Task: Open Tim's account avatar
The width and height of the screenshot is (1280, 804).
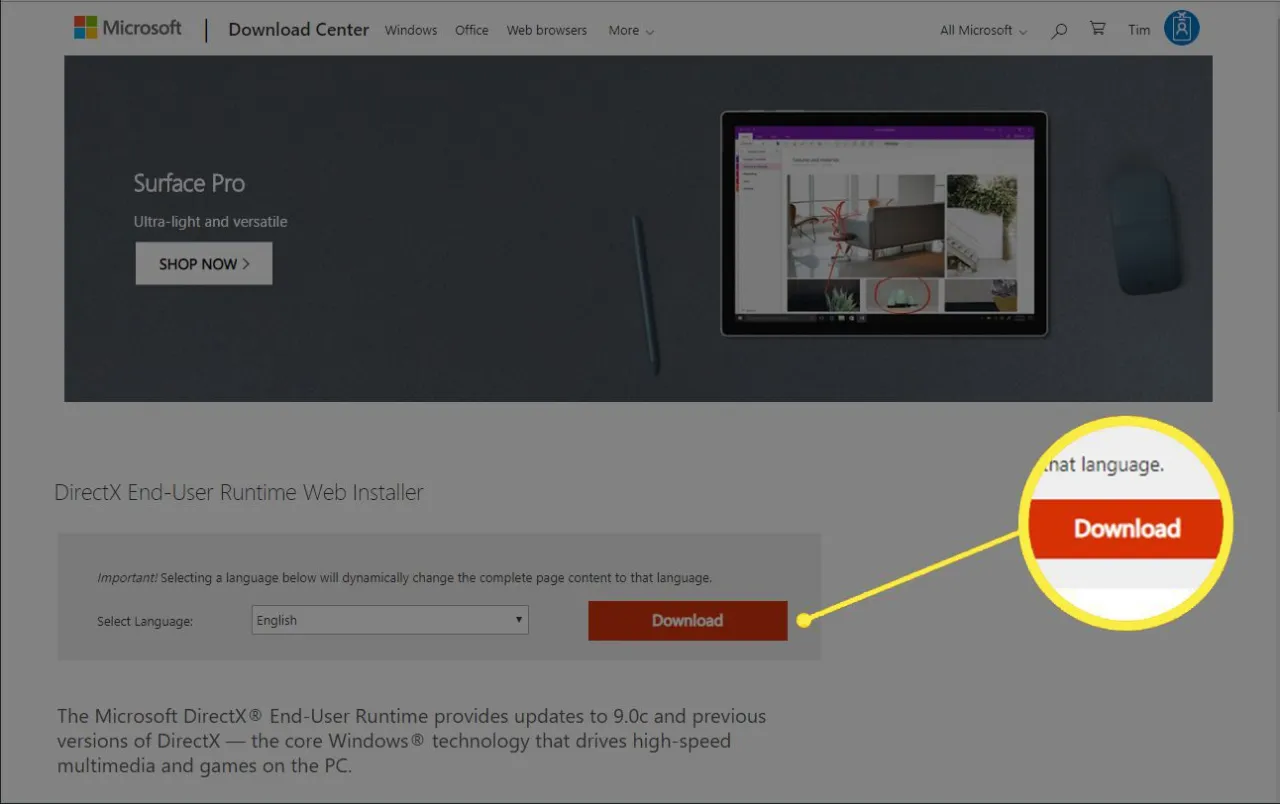Action: (x=1181, y=28)
